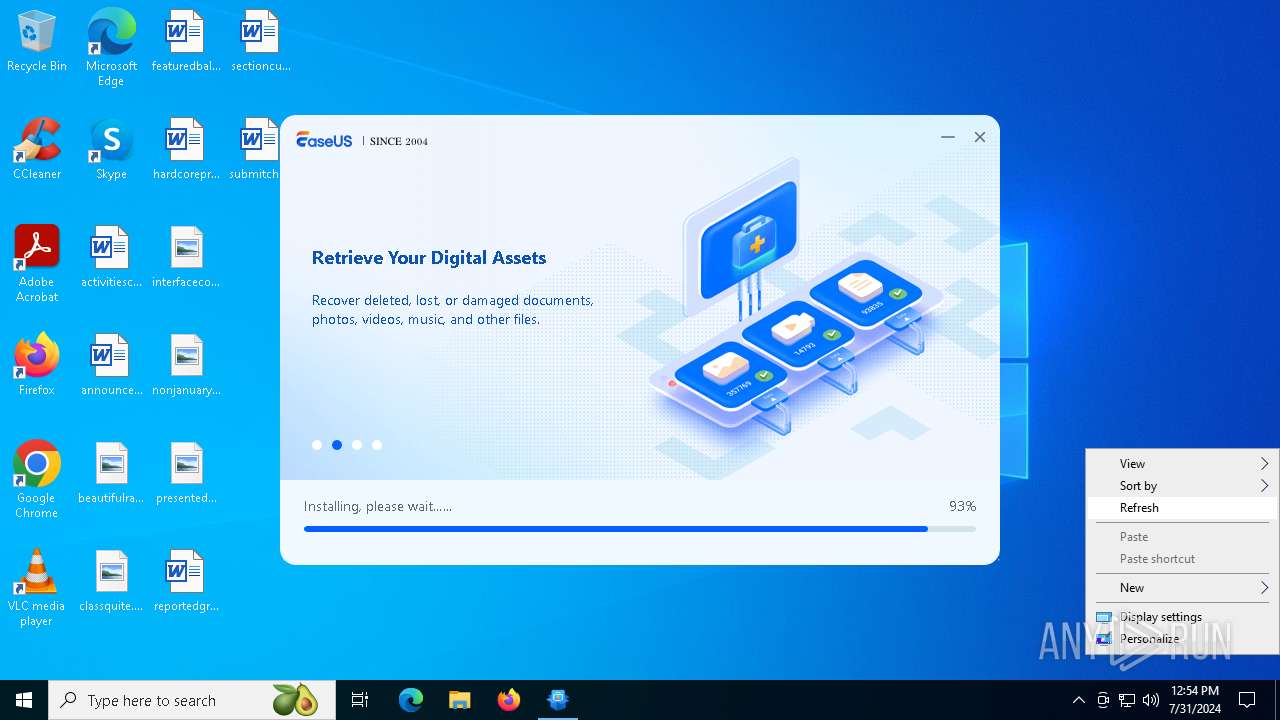Close the EaseUS installer window
This screenshot has height=720, width=1280.
tap(980, 137)
